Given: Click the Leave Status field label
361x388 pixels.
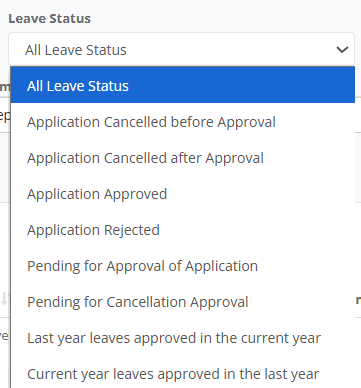Looking at the screenshot, I should (x=49, y=19).
